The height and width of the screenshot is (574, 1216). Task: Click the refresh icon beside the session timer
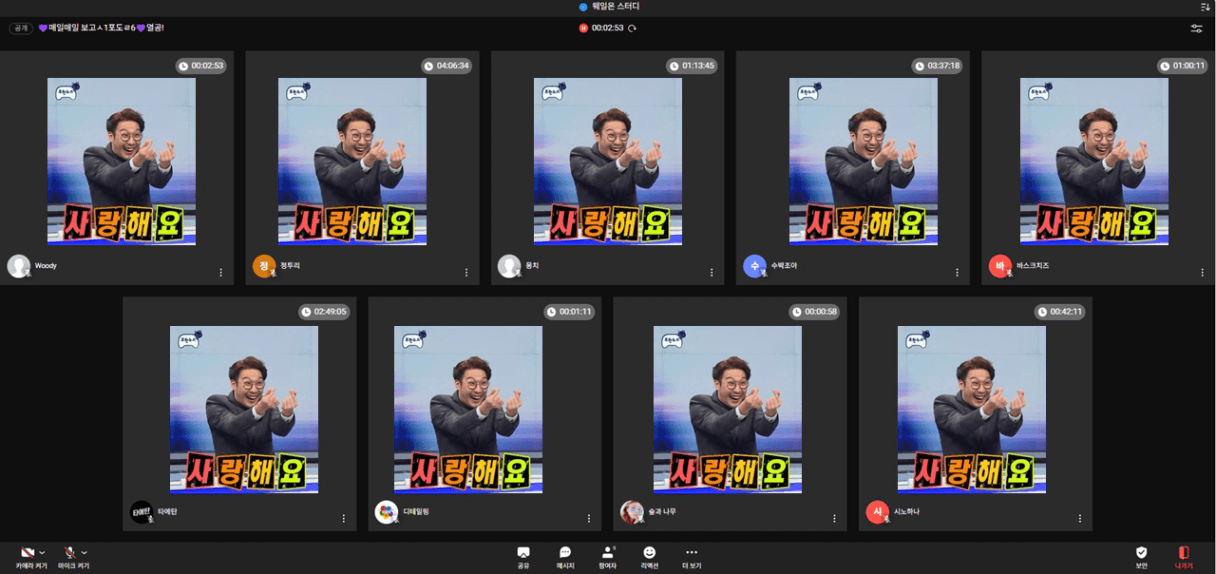pyautogui.click(x=632, y=28)
